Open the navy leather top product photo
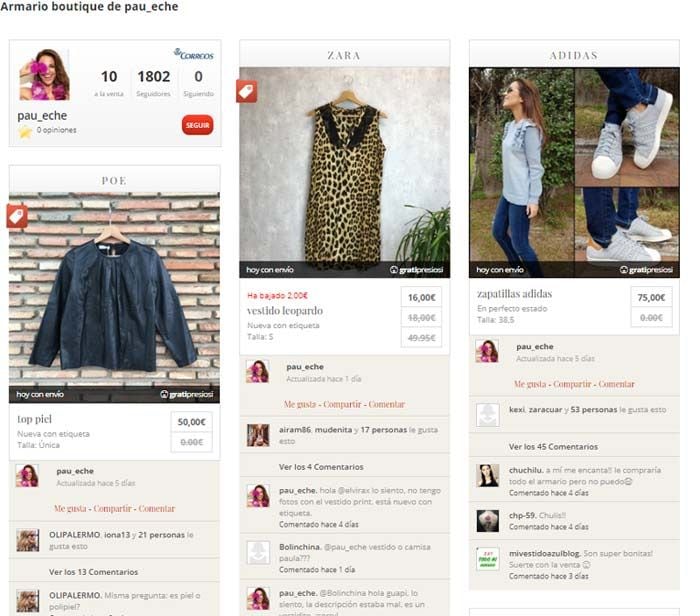Viewport: 700px width, 616px height. pyautogui.click(x=114, y=298)
